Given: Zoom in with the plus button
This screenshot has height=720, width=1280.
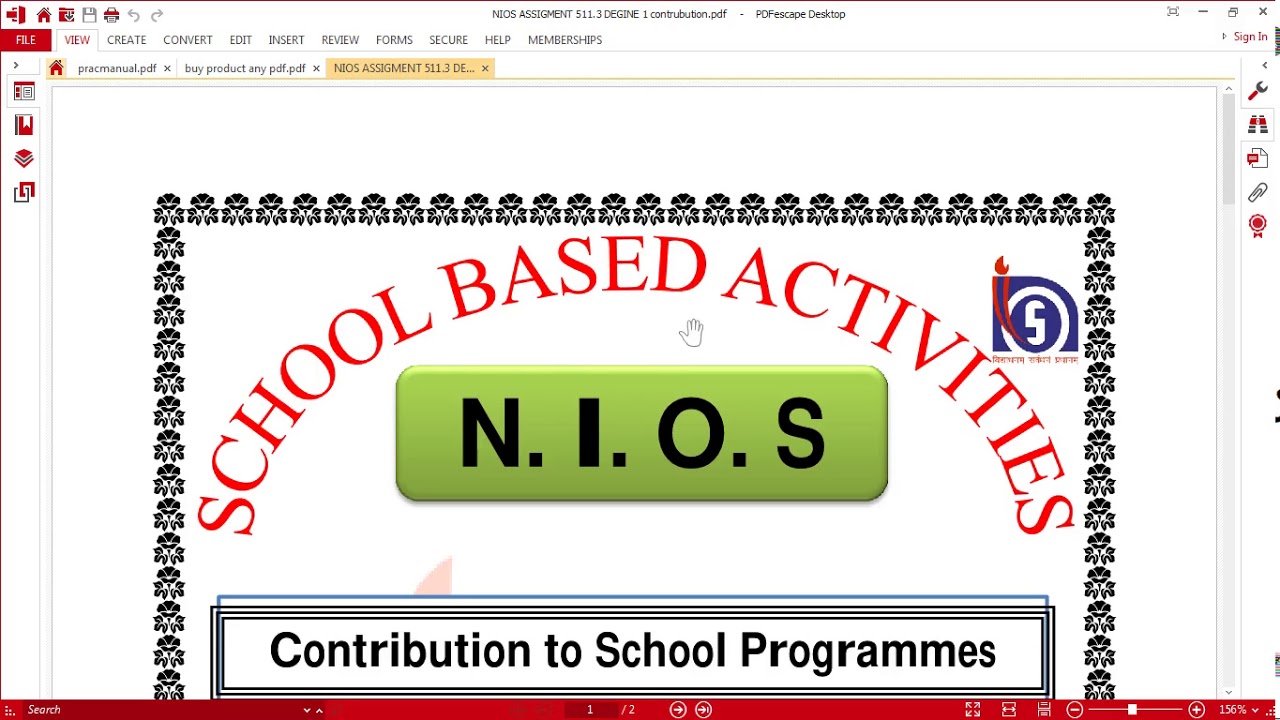Looking at the screenshot, I should (1196, 710).
